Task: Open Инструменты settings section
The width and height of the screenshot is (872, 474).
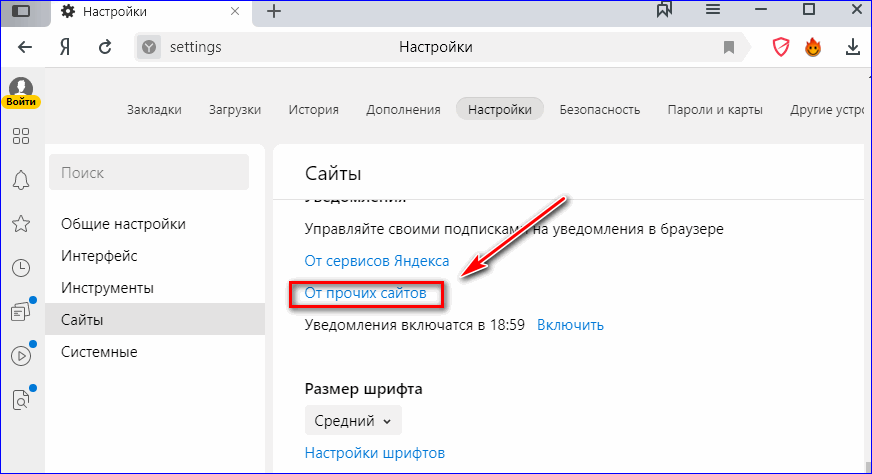Action: (x=107, y=288)
